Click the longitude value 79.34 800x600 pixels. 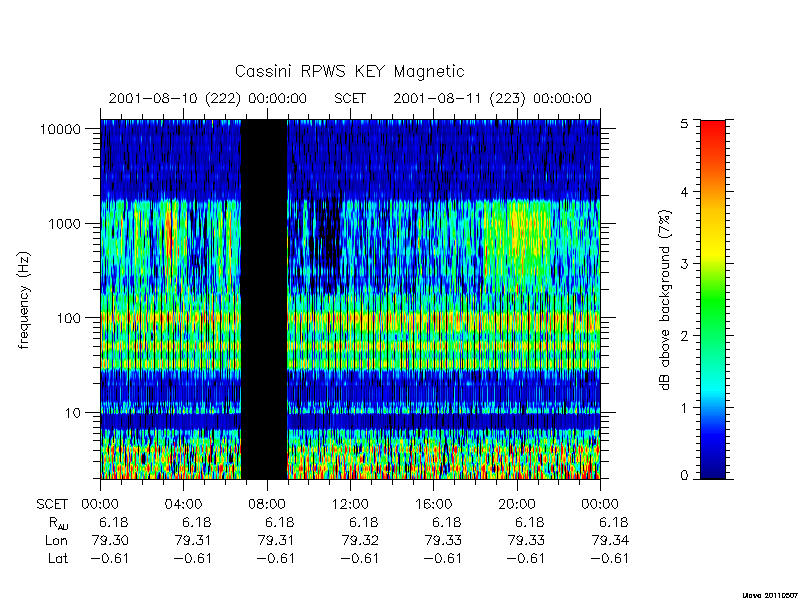click(x=610, y=540)
